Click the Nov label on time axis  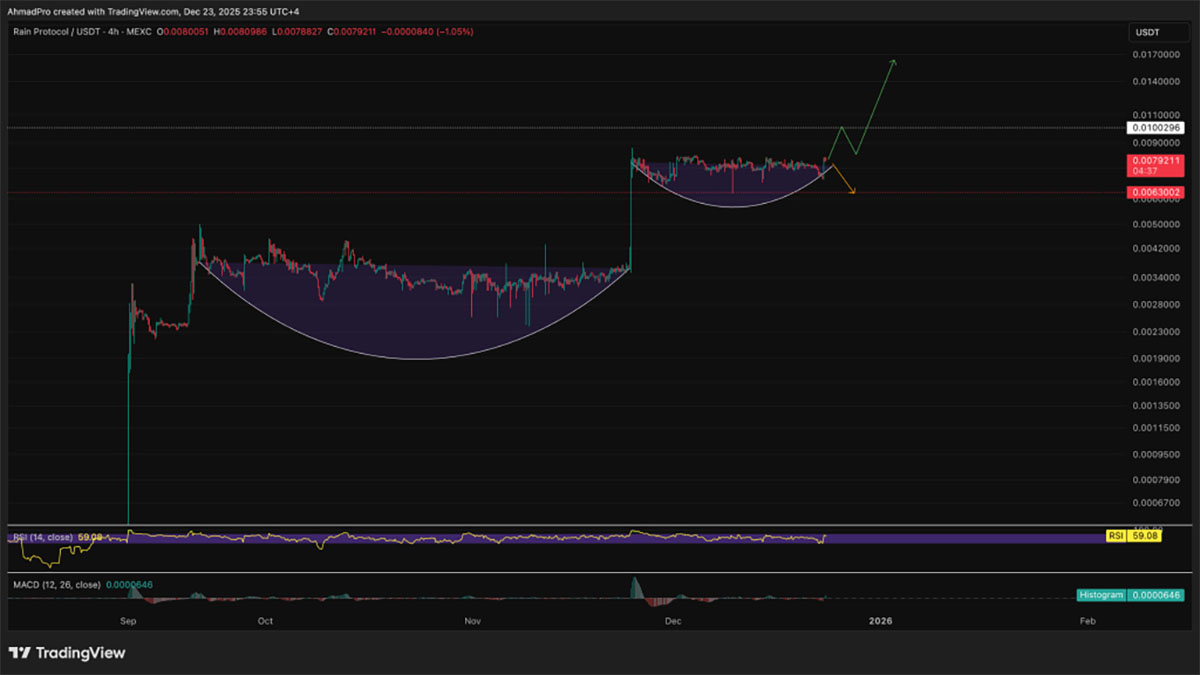[474, 621]
